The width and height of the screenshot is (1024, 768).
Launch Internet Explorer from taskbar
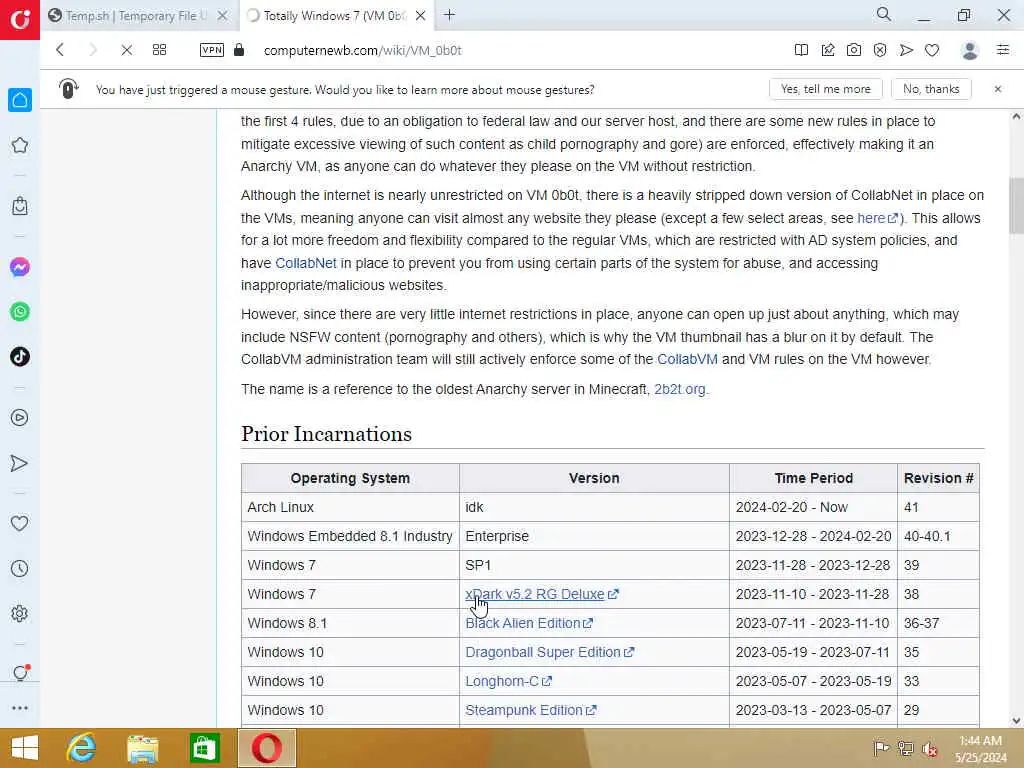tap(81, 748)
